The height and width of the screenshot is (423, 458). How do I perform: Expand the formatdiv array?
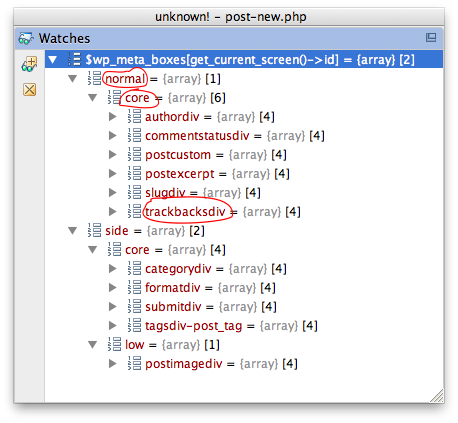click(x=113, y=288)
